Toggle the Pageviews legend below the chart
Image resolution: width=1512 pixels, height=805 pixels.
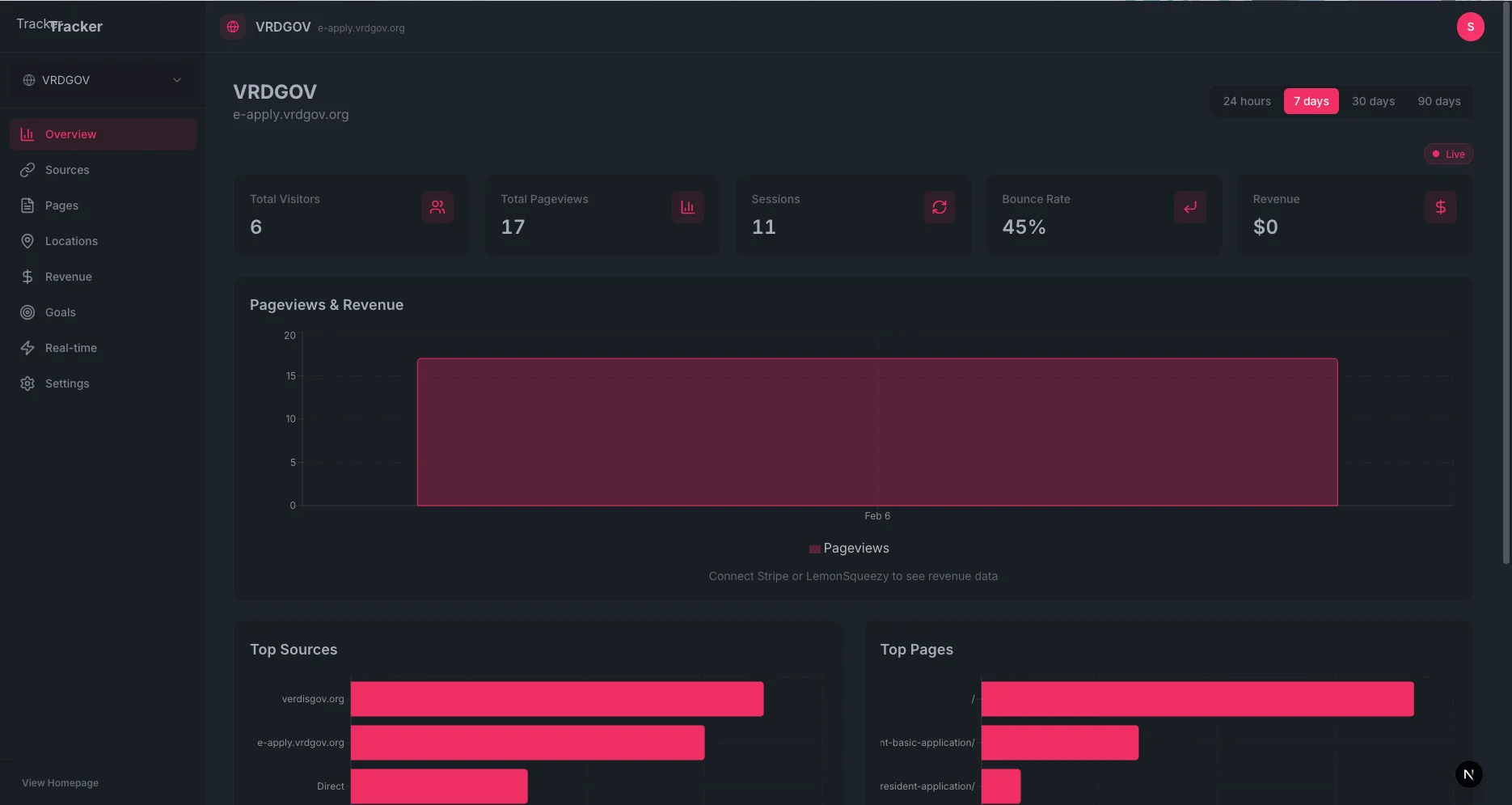[849, 548]
